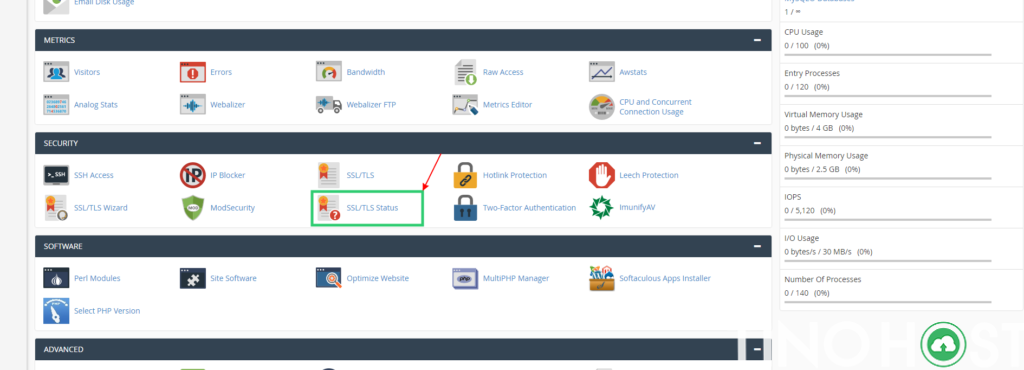Click the CPU Usage progress bar
Image resolution: width=1024 pixels, height=370 pixels.
888,55
